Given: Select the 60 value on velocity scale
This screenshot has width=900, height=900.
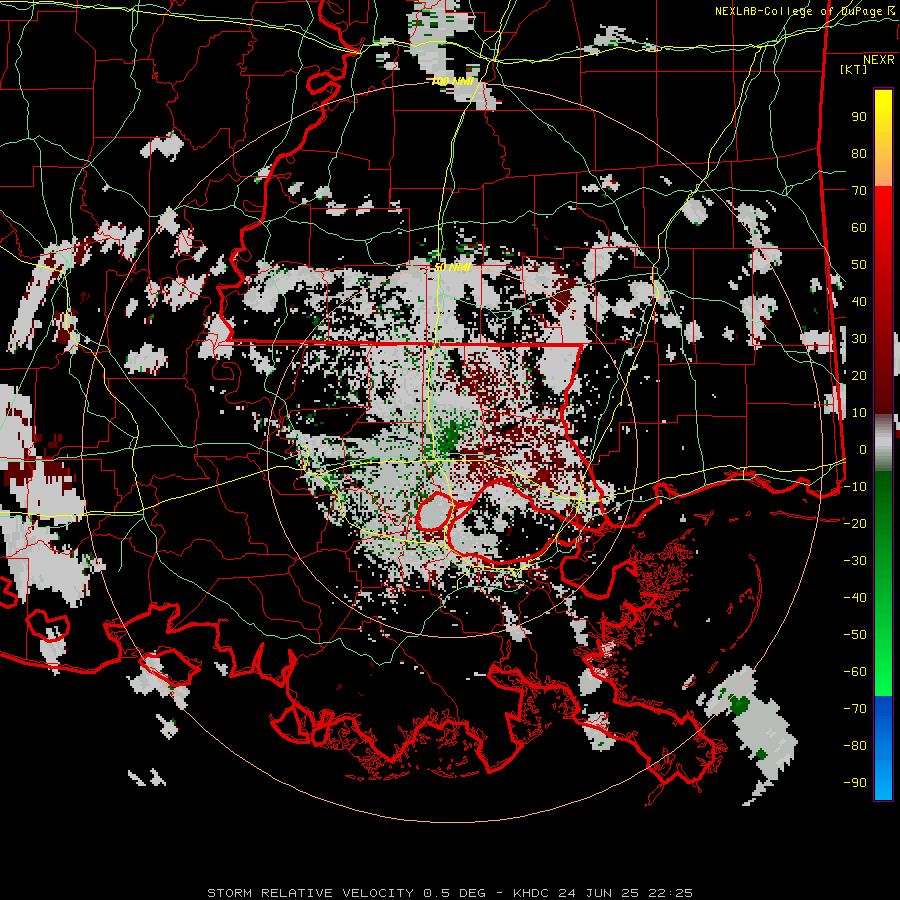Looking at the screenshot, I should 859,227.
